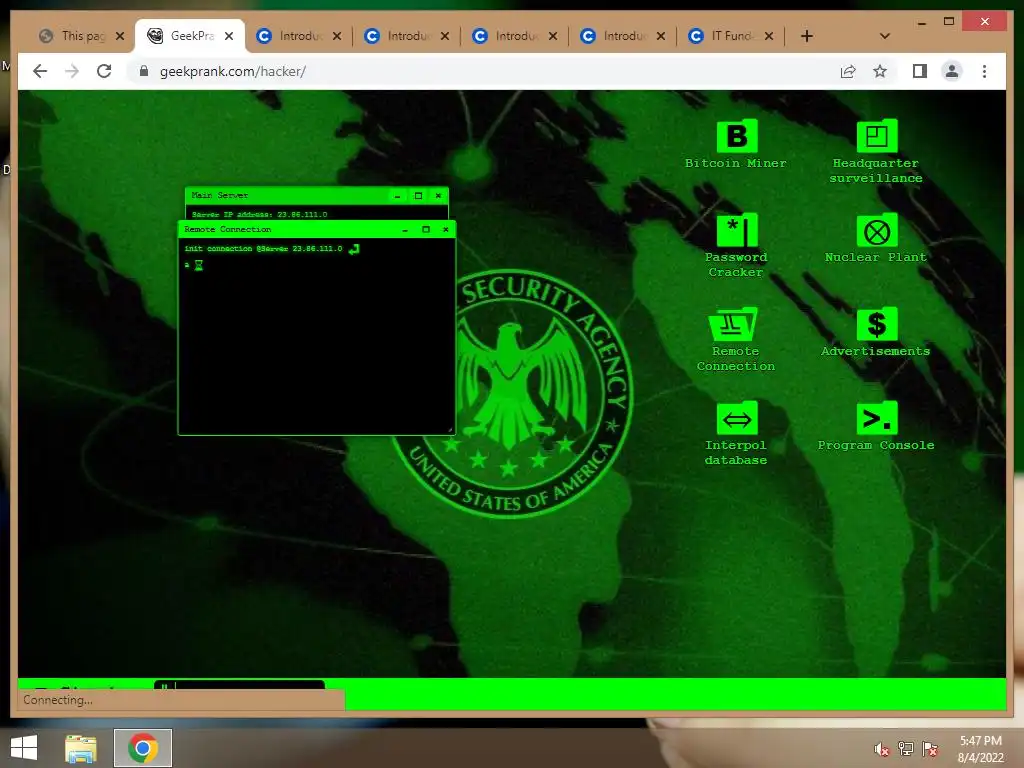1024x768 pixels.
Task: Reload the geekprank page
Action: (104, 71)
